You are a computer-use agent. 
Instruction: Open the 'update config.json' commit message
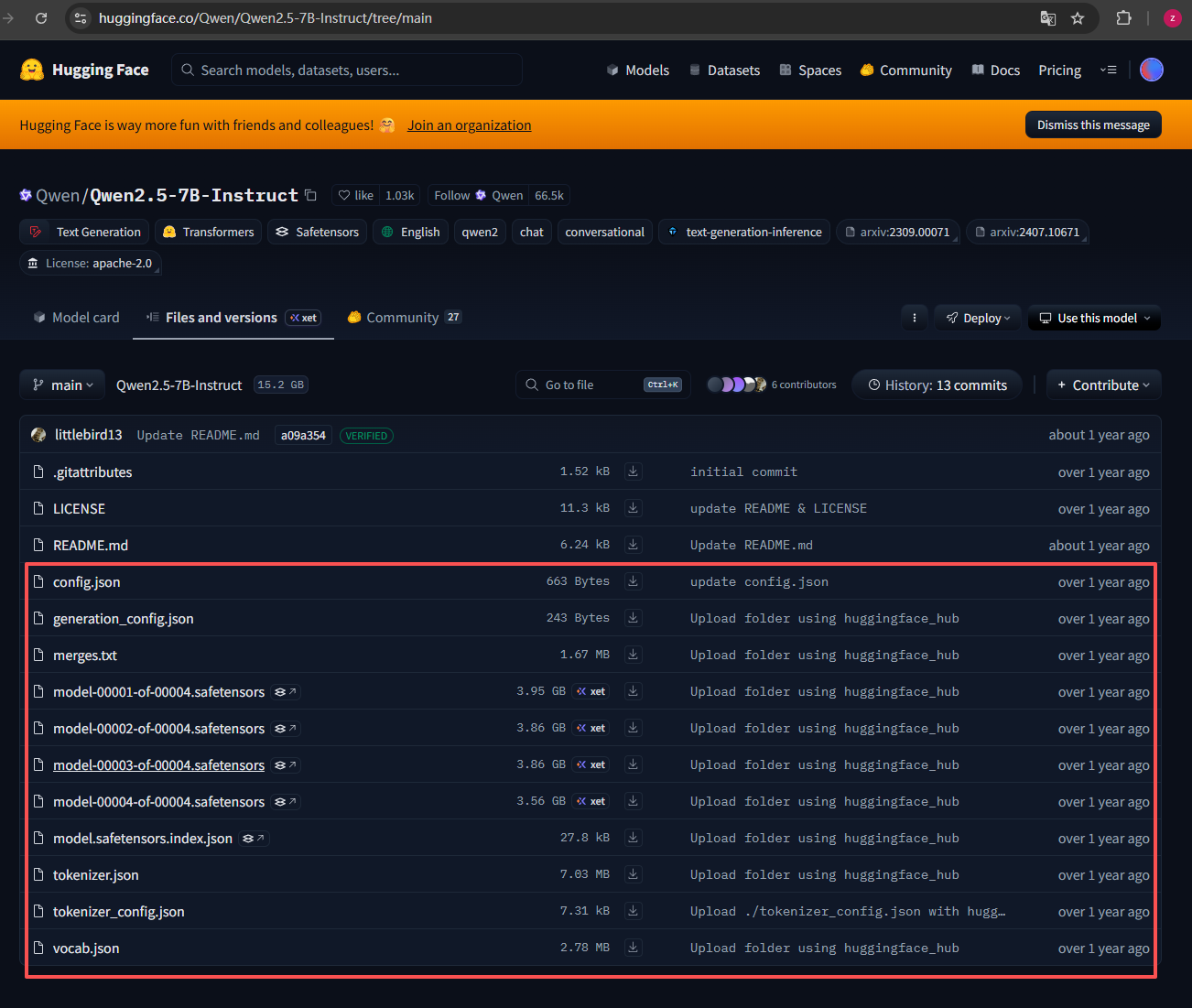pos(759,581)
